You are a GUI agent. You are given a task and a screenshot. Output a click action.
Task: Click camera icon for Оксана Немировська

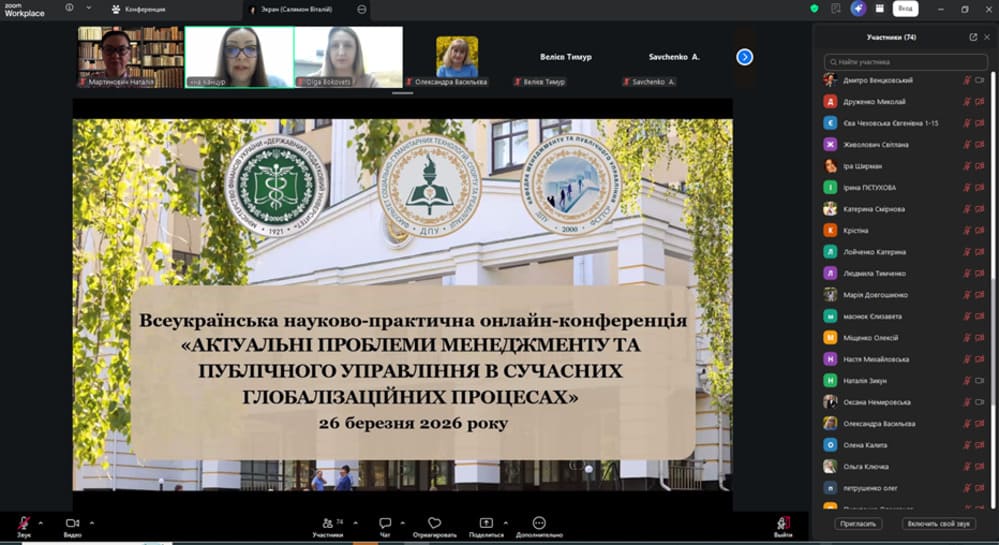(x=980, y=402)
